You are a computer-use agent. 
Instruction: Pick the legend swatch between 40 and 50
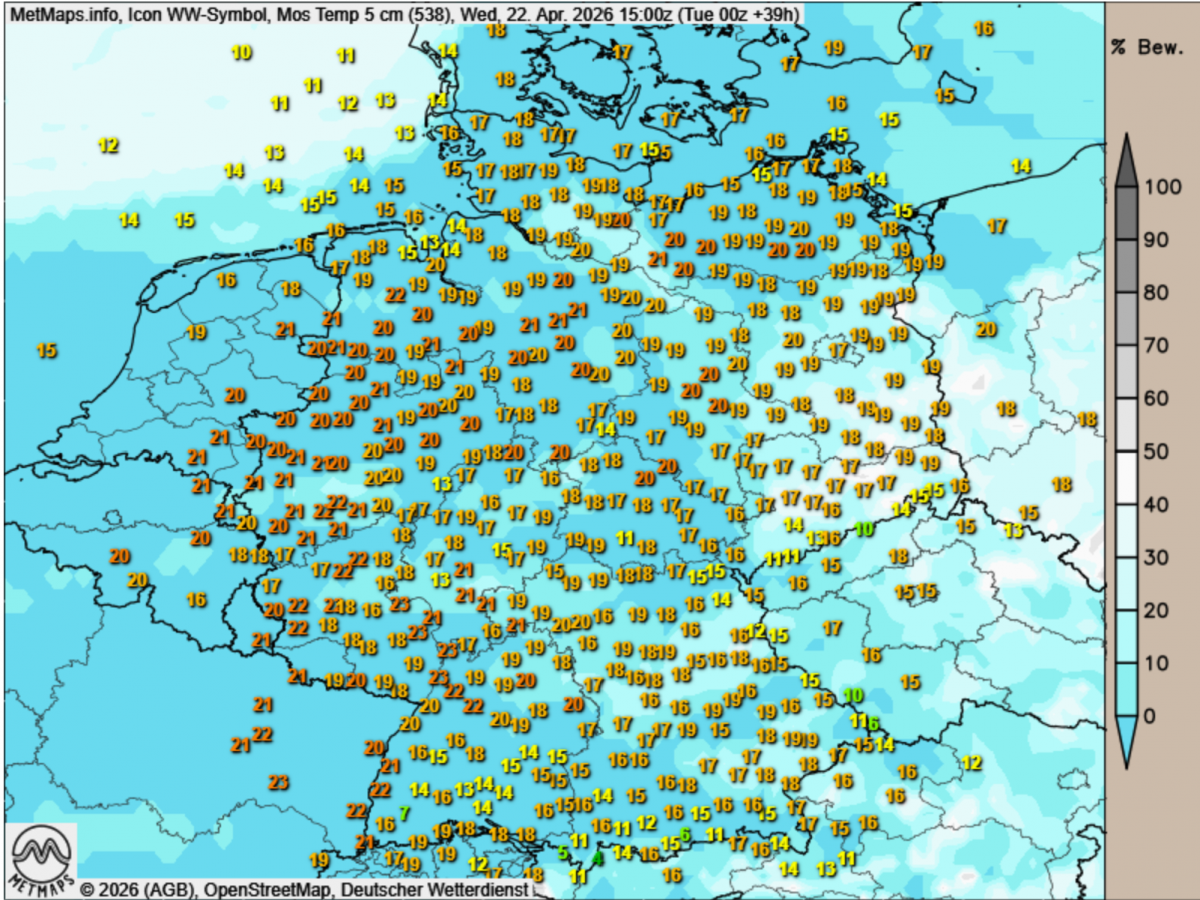point(1126,478)
